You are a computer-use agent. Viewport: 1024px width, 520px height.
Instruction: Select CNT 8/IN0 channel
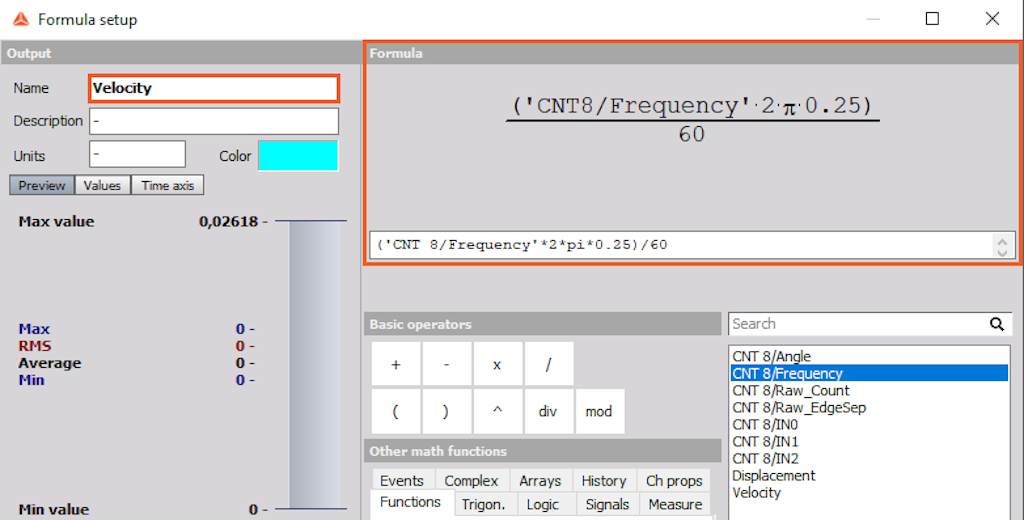coord(869,425)
